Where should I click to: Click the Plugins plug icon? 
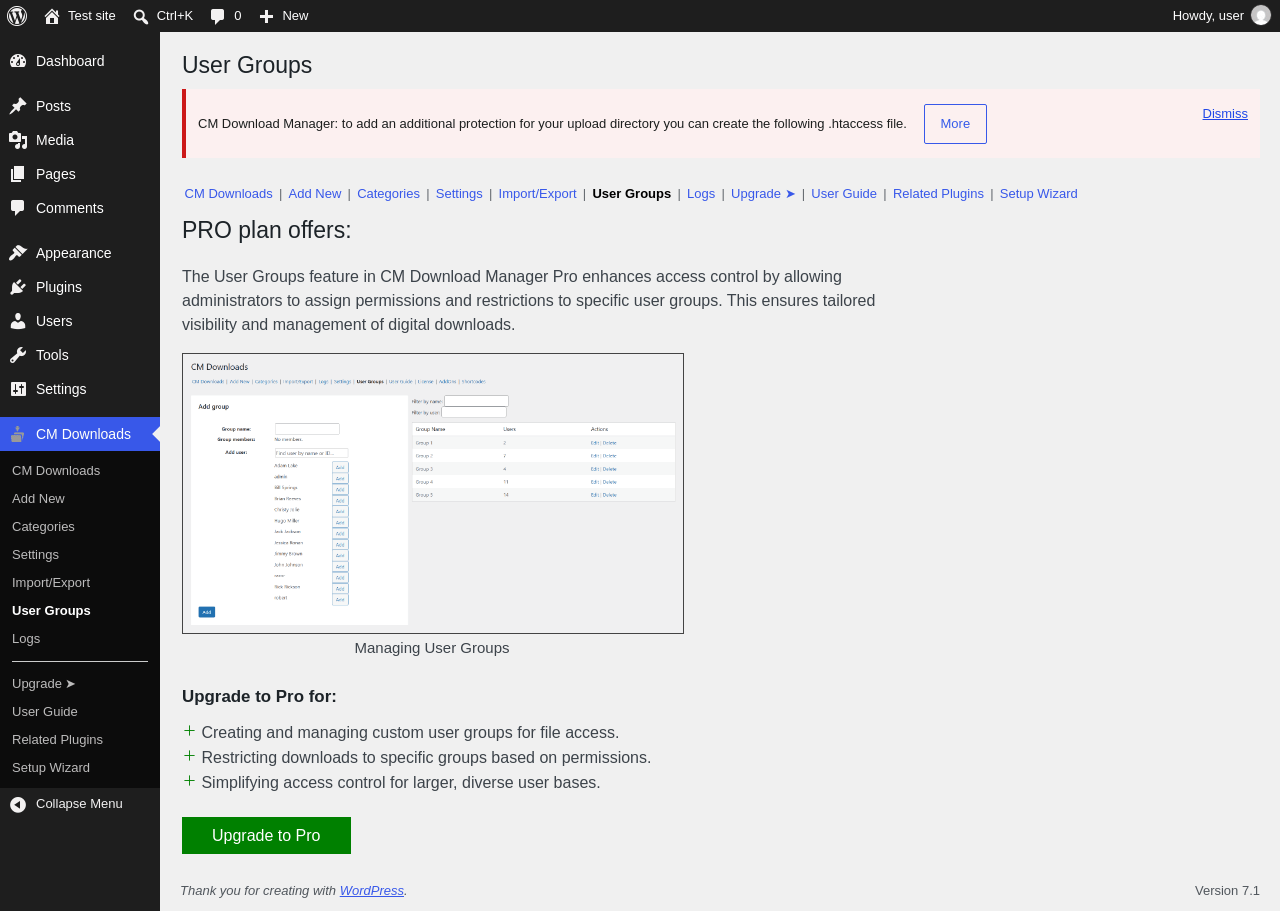click(x=18, y=287)
